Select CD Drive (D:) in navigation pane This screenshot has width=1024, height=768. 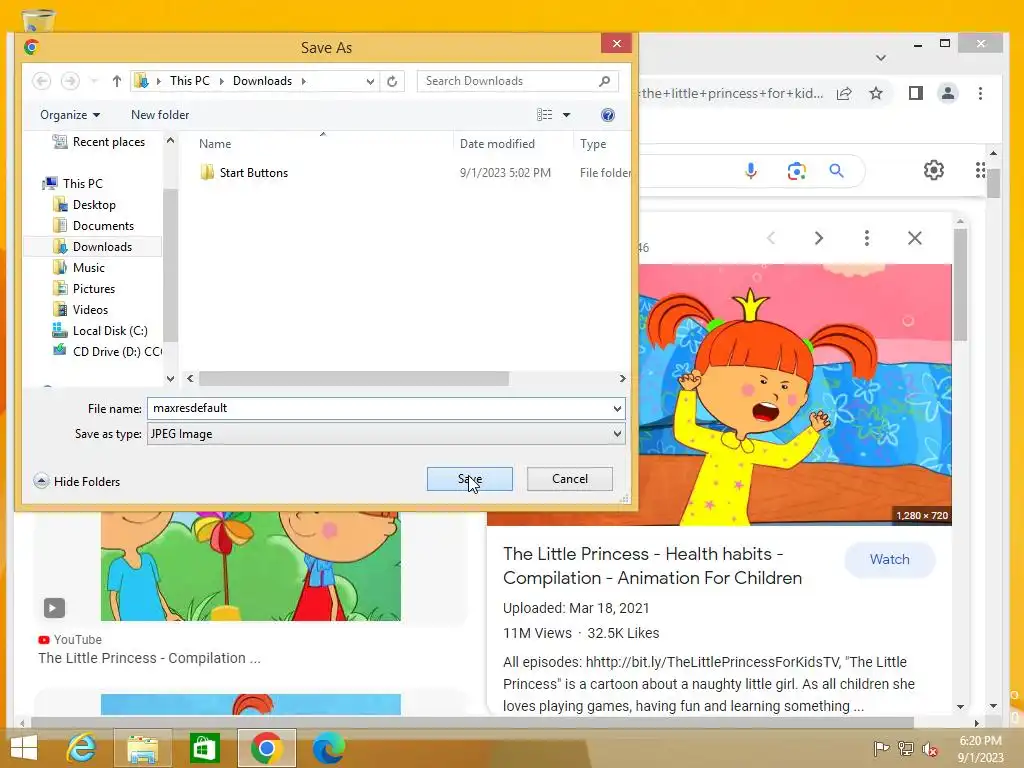[107, 351]
